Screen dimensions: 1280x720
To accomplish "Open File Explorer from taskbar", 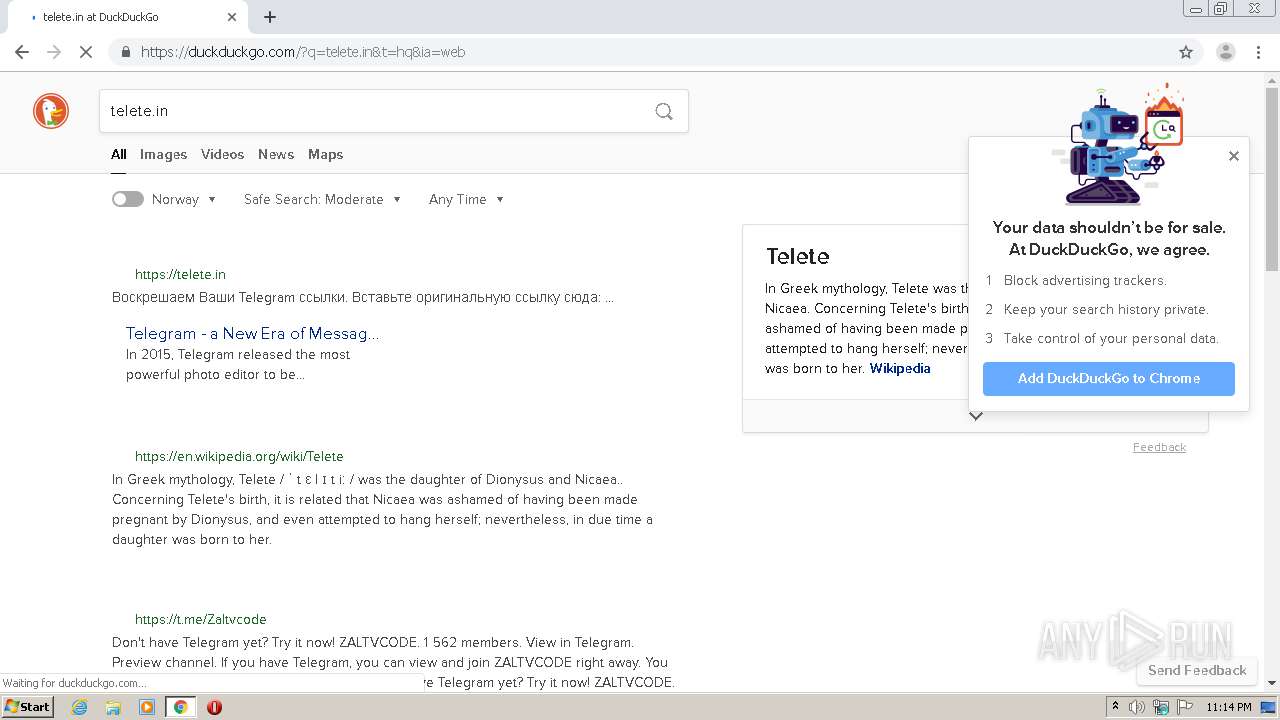I will 113,707.
